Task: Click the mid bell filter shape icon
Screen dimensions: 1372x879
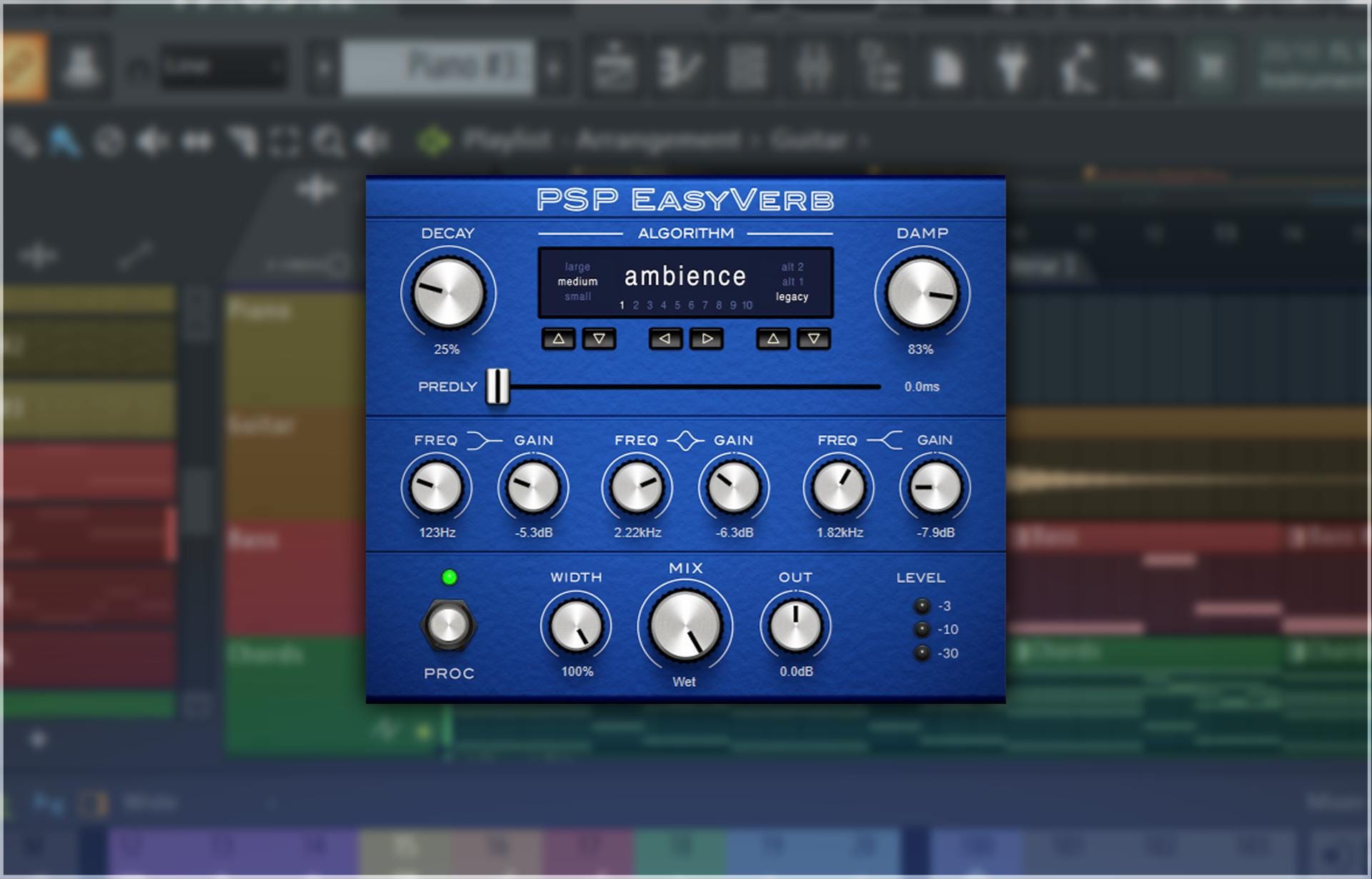Action: tap(685, 440)
